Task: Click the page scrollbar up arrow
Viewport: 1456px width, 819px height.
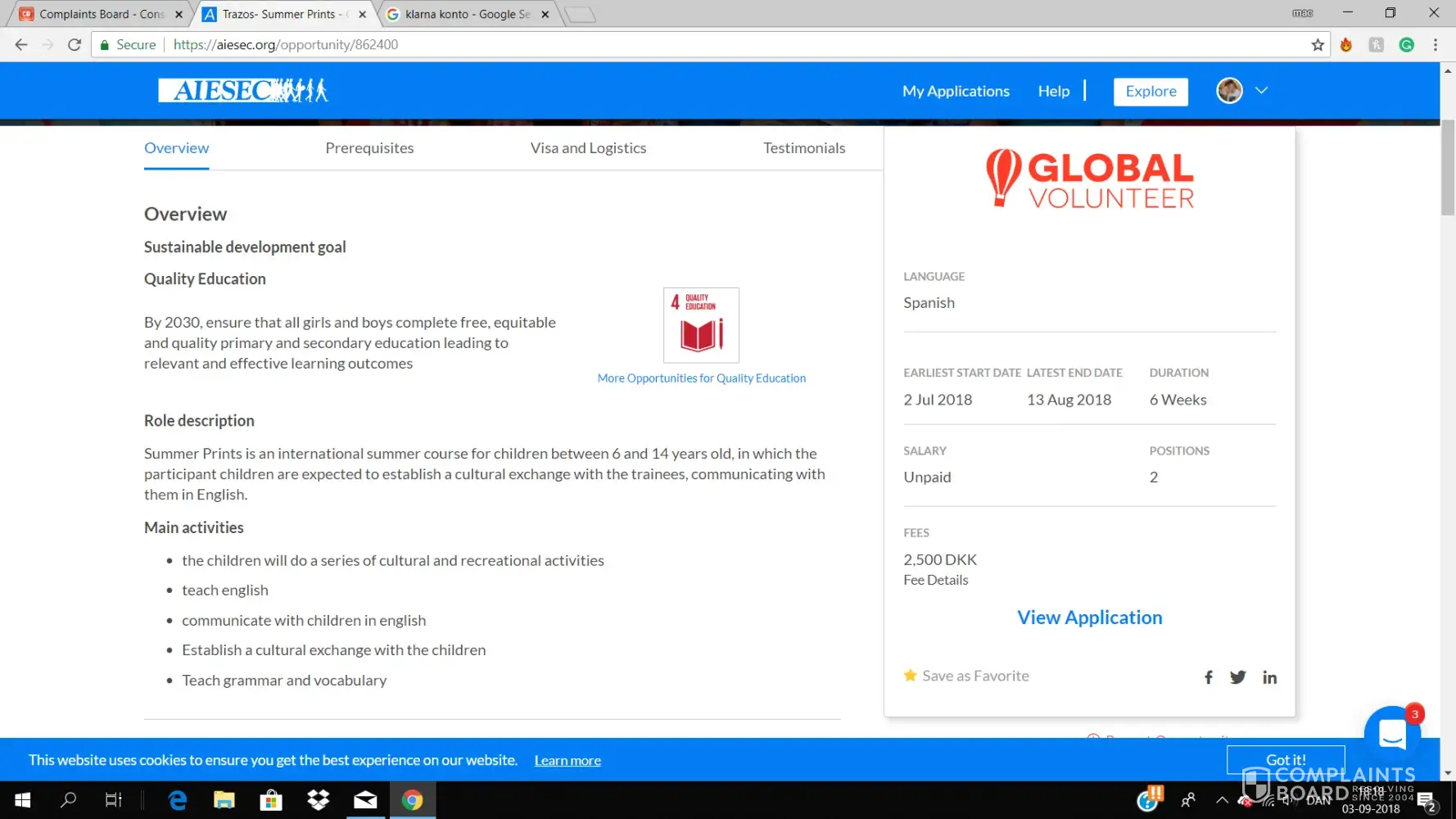Action: (1448, 71)
